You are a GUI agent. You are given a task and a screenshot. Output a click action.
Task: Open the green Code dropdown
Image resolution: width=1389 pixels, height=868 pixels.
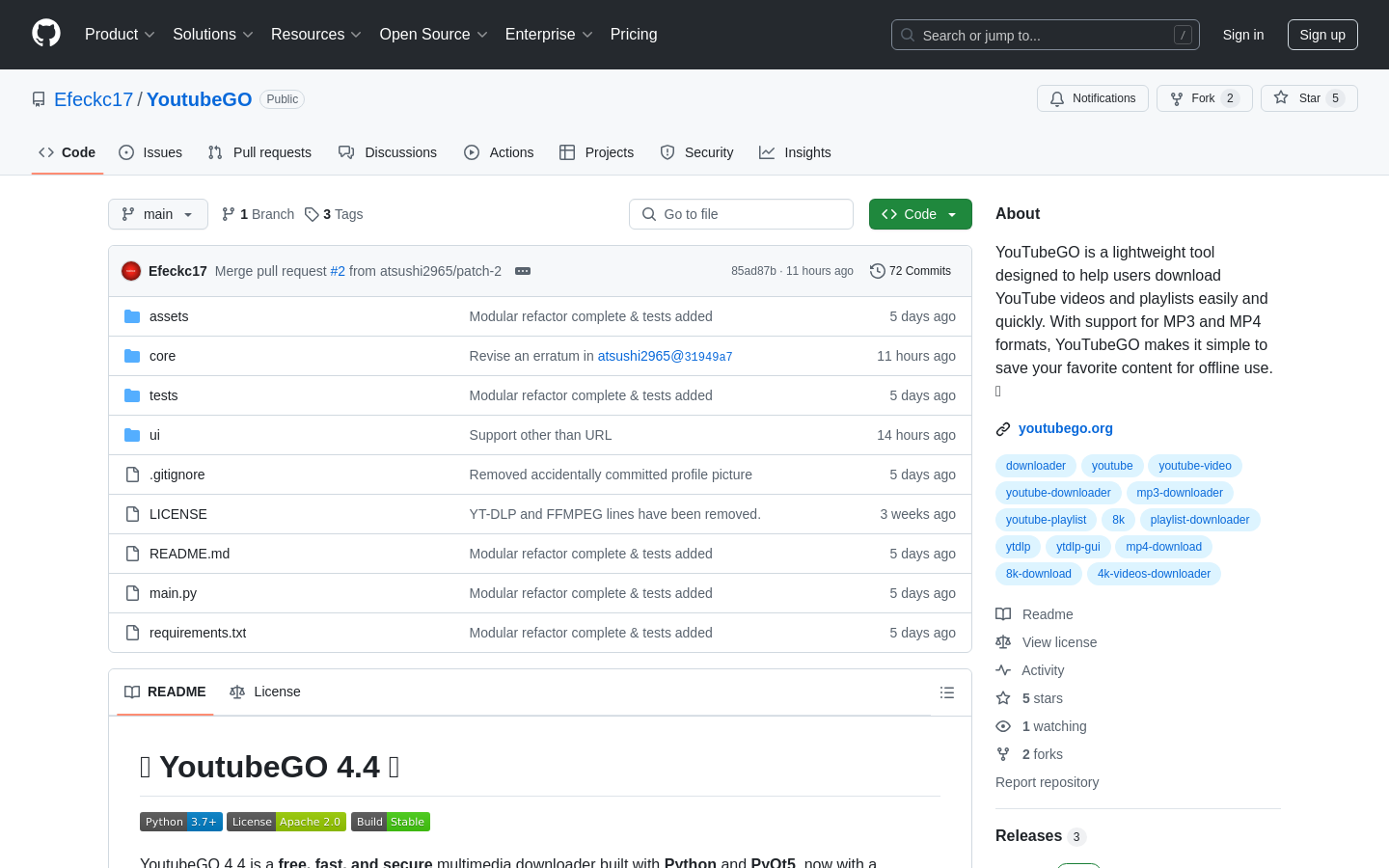pyautogui.click(x=920, y=214)
